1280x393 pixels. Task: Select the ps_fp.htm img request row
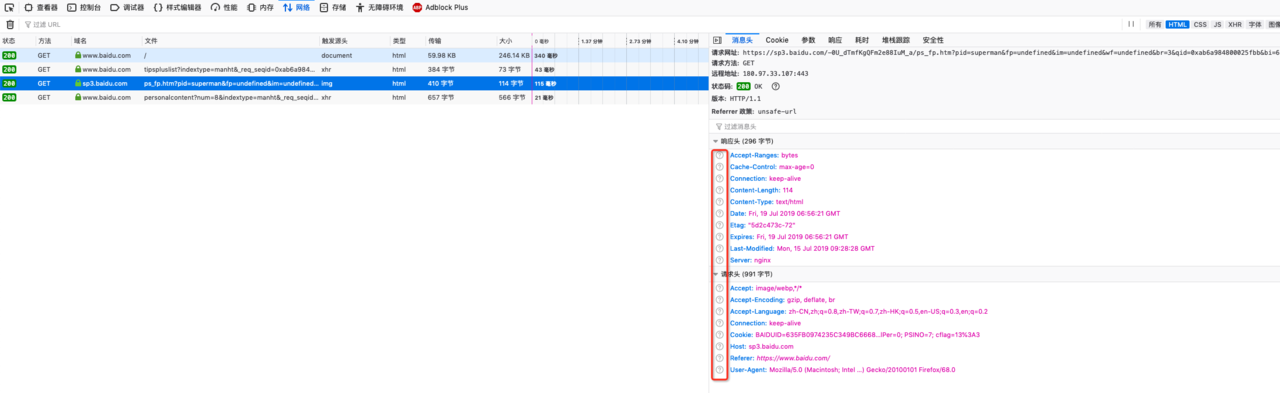pyautogui.click(x=354, y=83)
